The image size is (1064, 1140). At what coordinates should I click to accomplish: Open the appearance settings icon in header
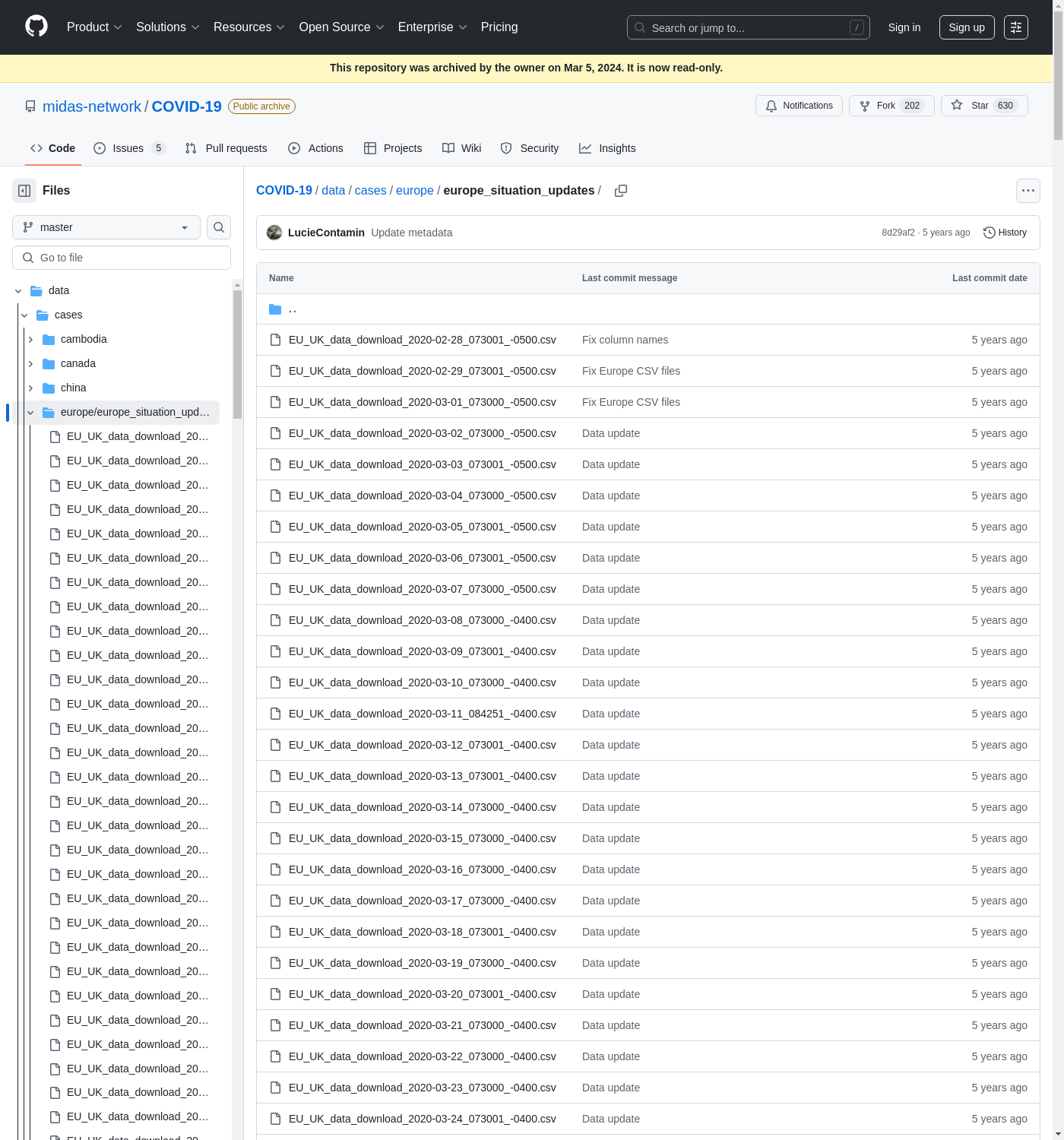coord(1016,27)
